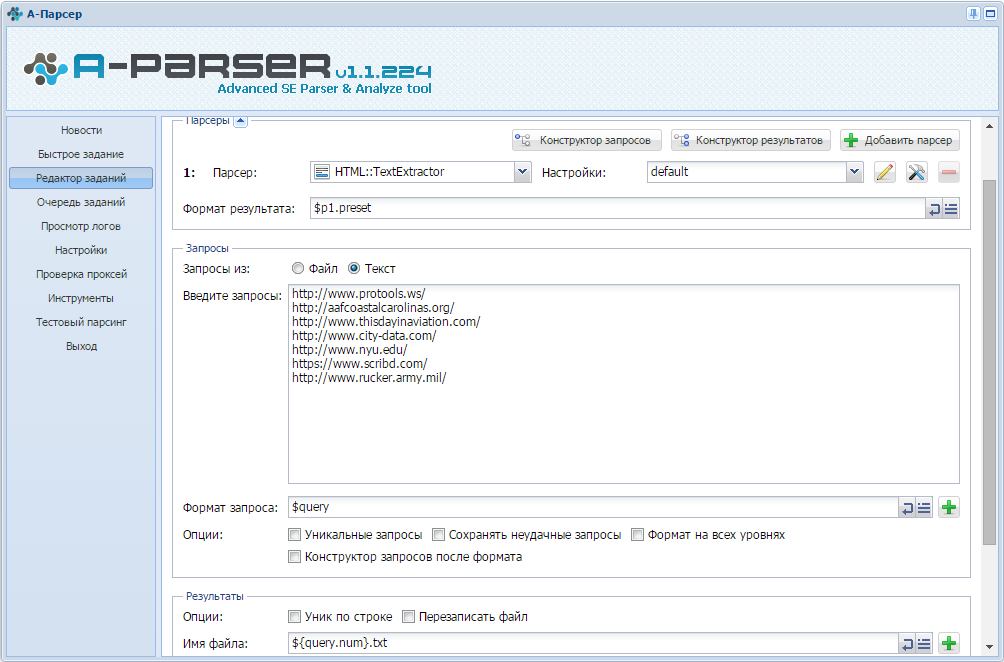
Task: Click the scrollbar up arrow
Action: [989, 126]
